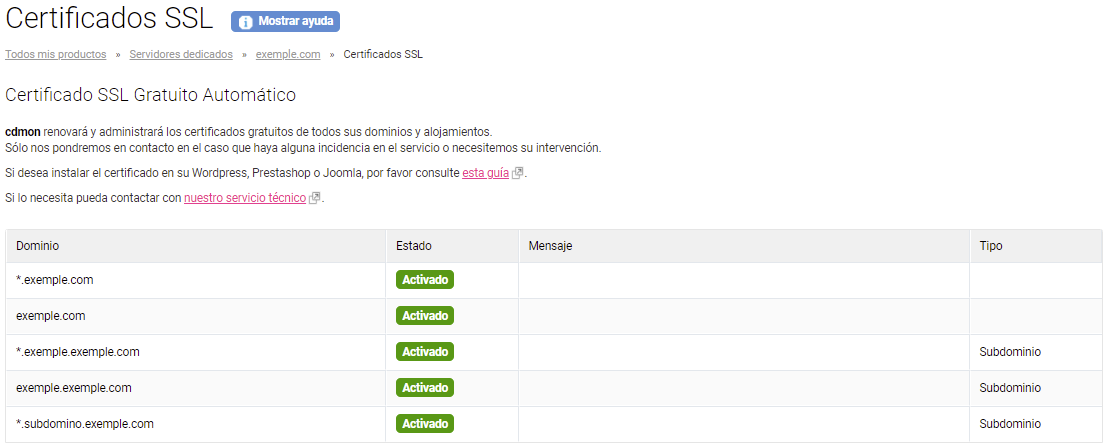Go to Todos mis productos breadcrumb

coord(56,54)
